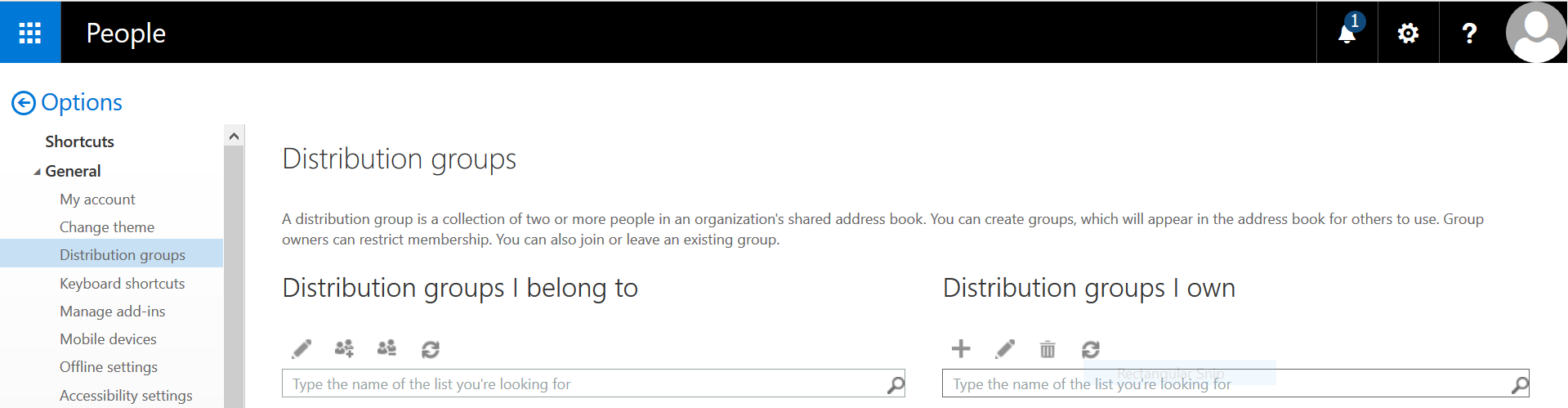Open My account settings
The height and width of the screenshot is (408, 1568).
(97, 200)
